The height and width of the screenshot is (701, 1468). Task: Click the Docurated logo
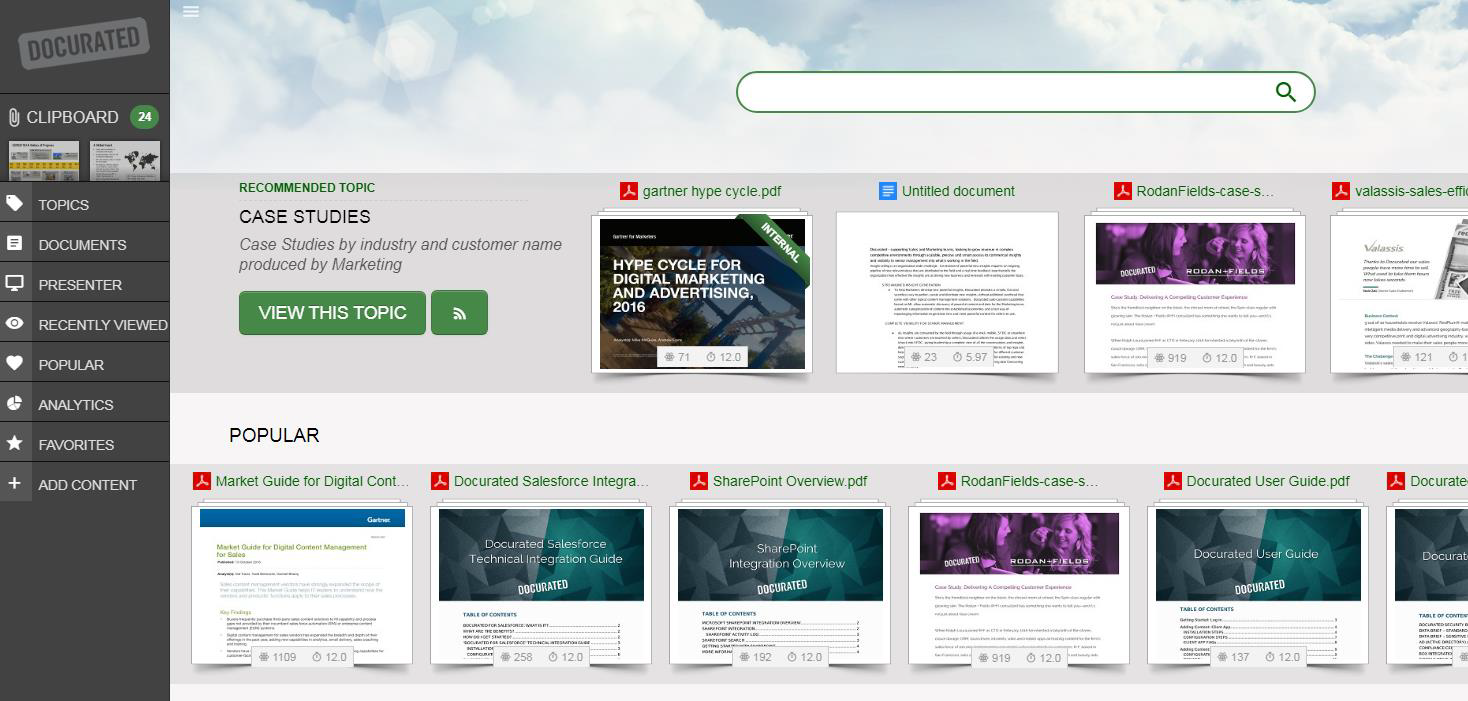(x=84, y=42)
